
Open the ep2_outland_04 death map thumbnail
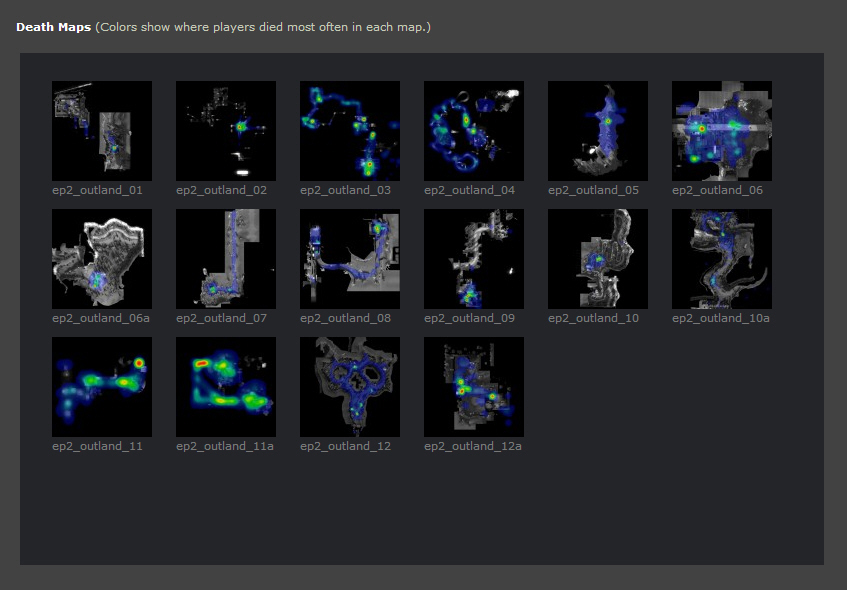click(474, 131)
